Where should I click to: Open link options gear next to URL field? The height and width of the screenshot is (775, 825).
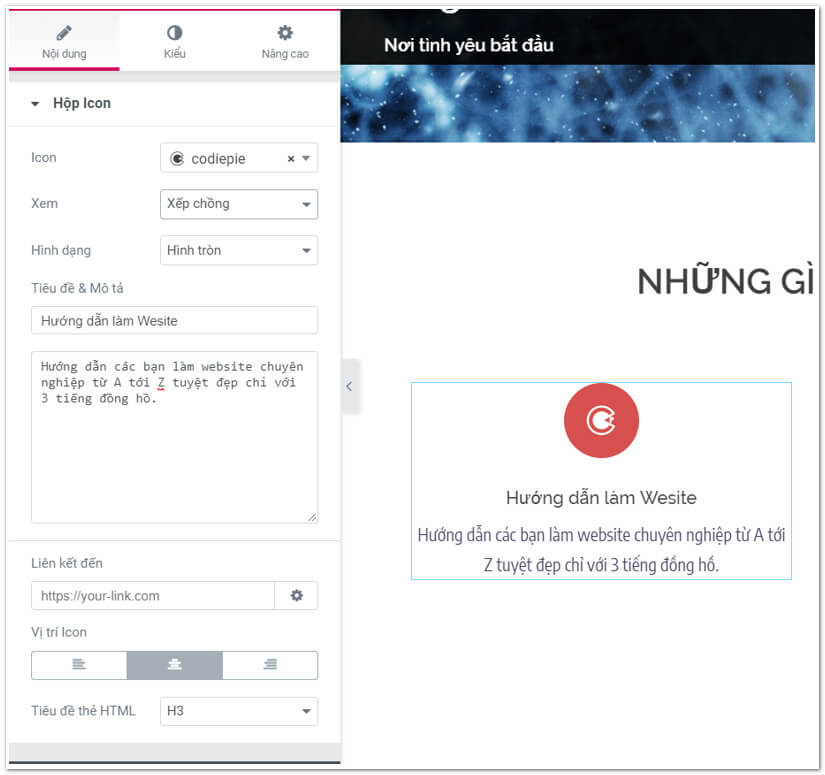point(296,596)
